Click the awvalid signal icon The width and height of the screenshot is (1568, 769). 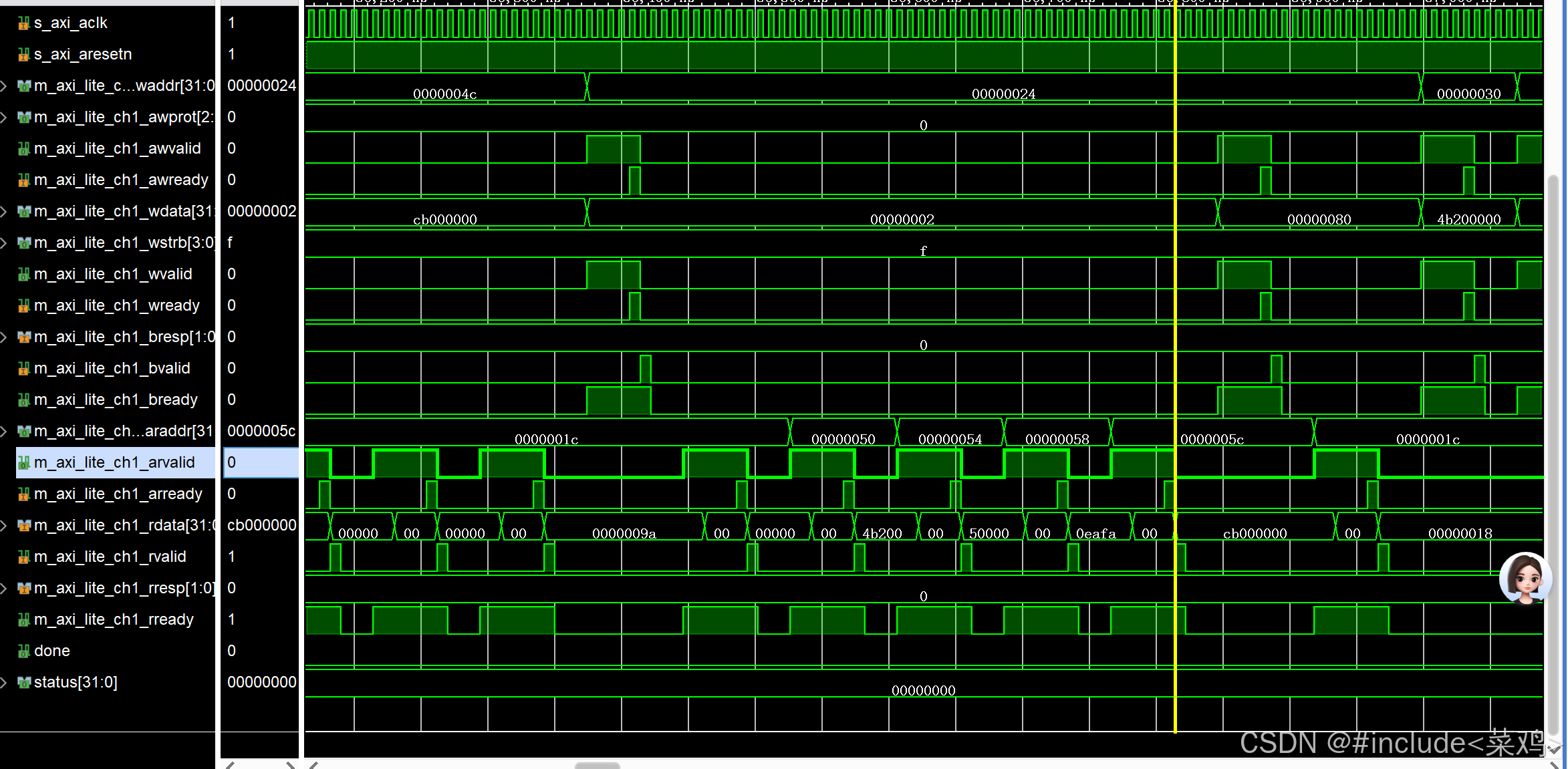[24, 148]
